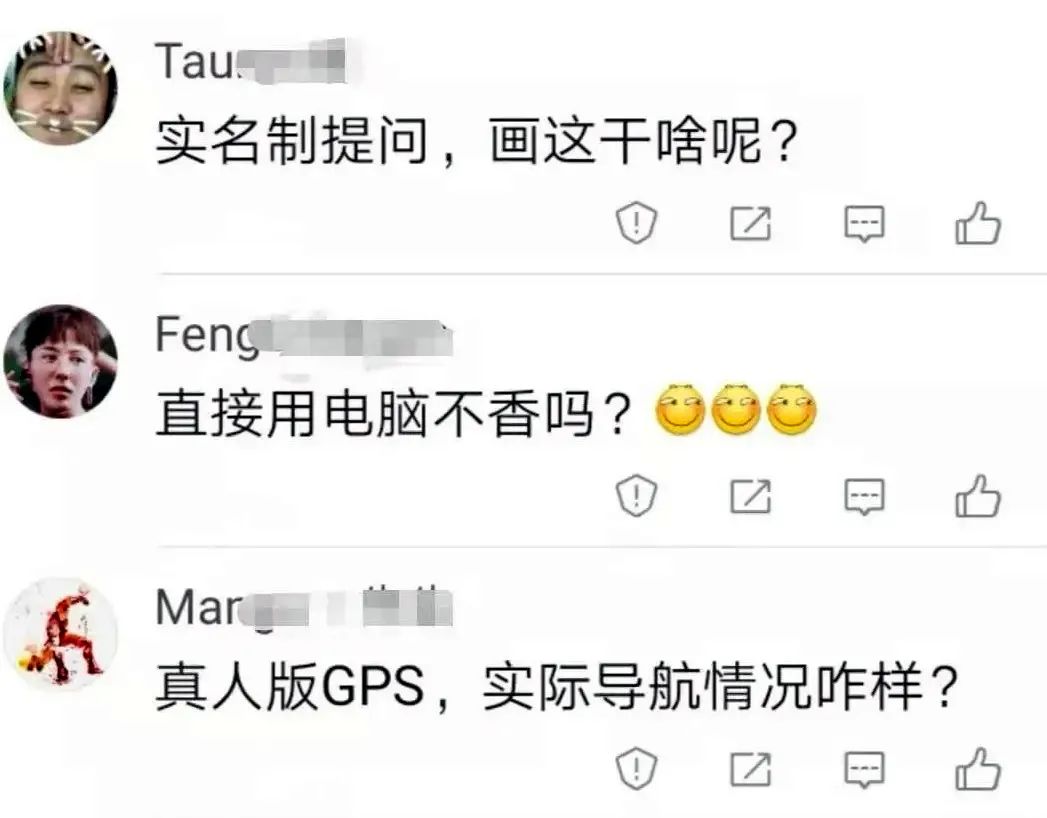Share the comment '实名制提问，画这干啥呢？'

750,223
